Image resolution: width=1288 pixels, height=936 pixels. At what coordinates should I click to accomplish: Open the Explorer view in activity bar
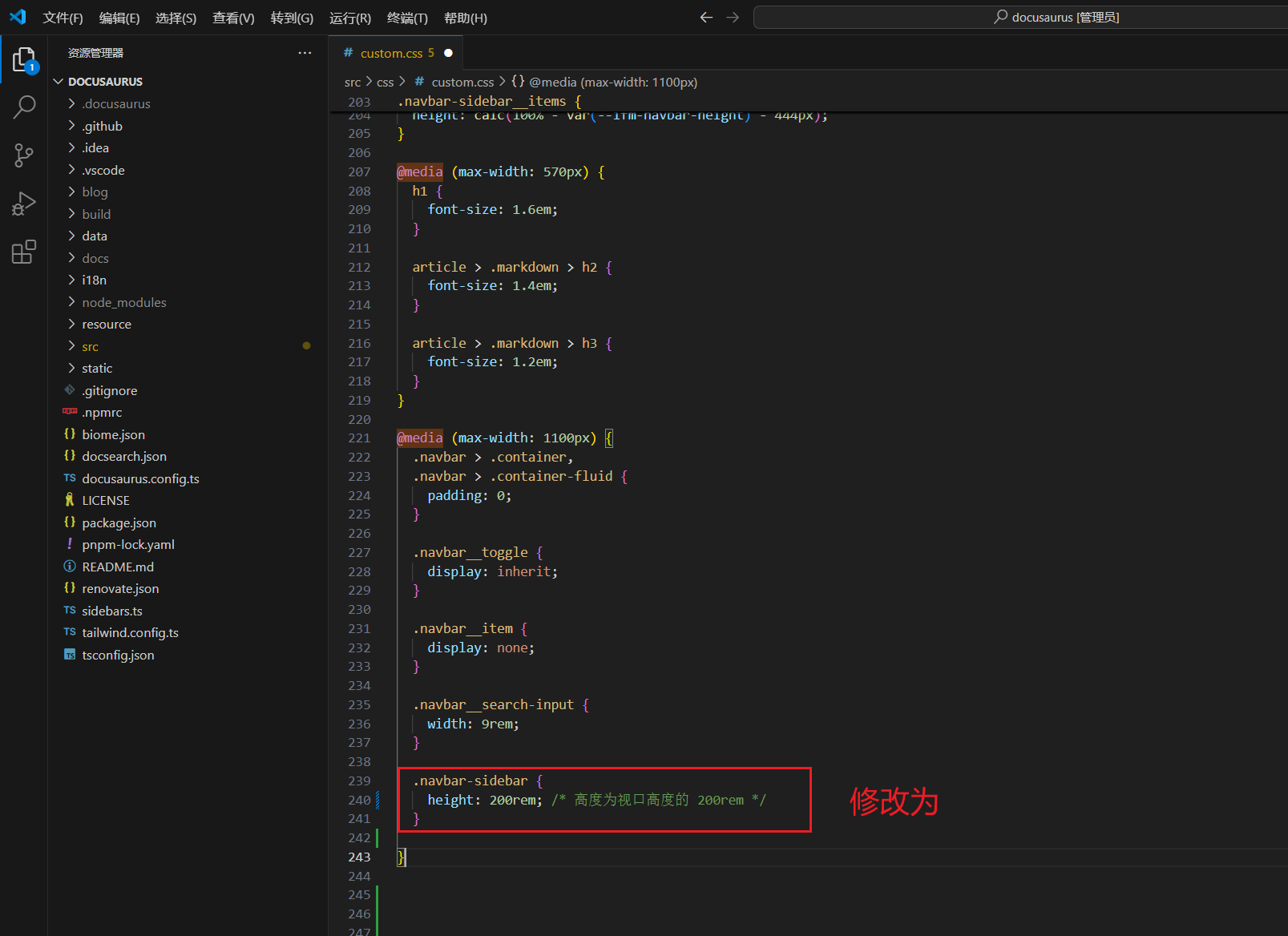point(24,59)
